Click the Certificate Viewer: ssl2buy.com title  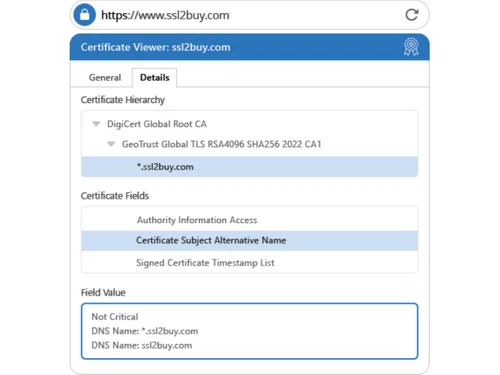click(x=155, y=47)
